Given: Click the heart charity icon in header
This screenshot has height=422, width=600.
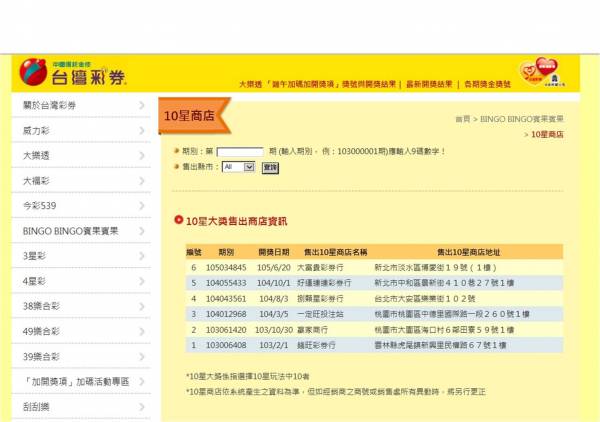Looking at the screenshot, I should [x=542, y=71].
